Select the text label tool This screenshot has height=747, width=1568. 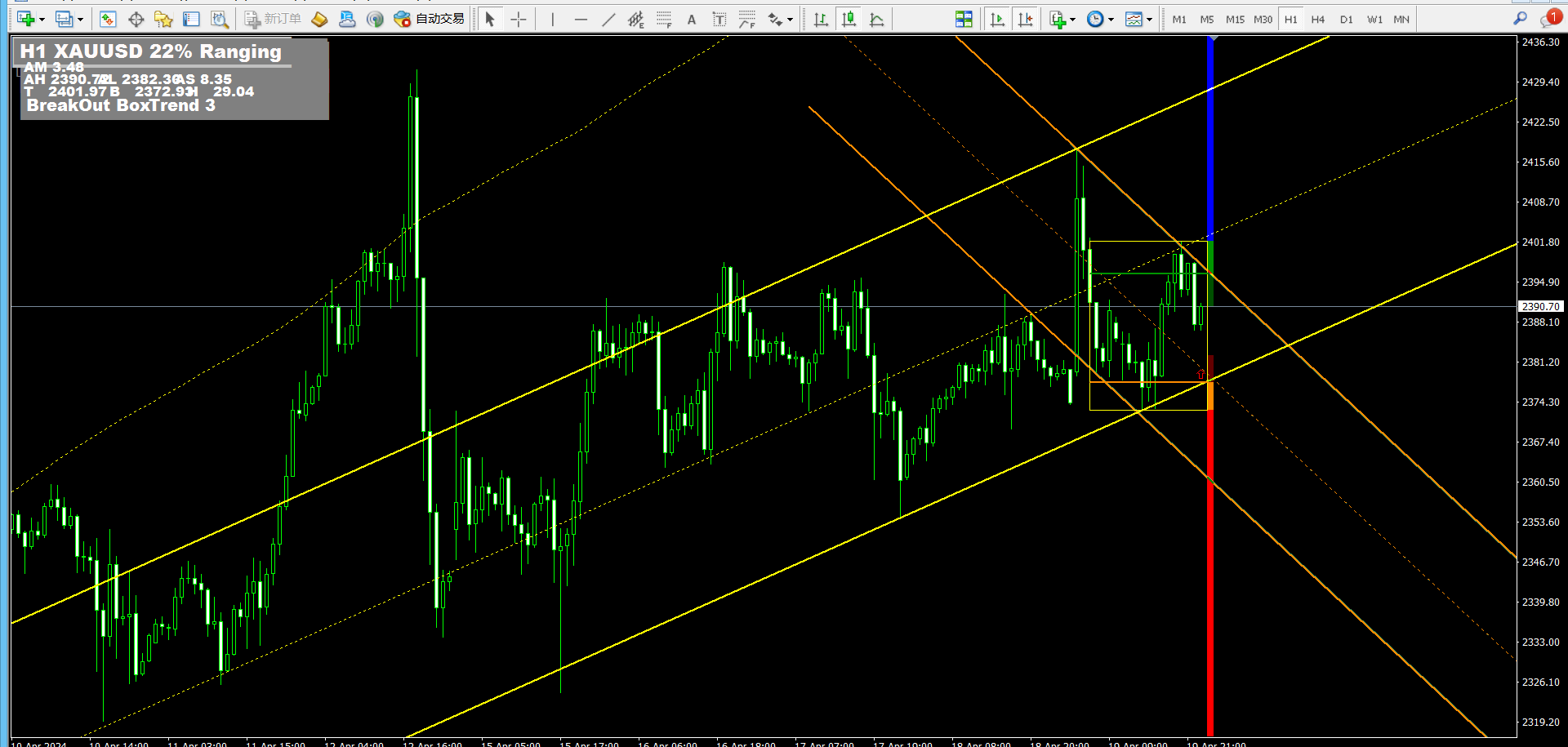[719, 19]
